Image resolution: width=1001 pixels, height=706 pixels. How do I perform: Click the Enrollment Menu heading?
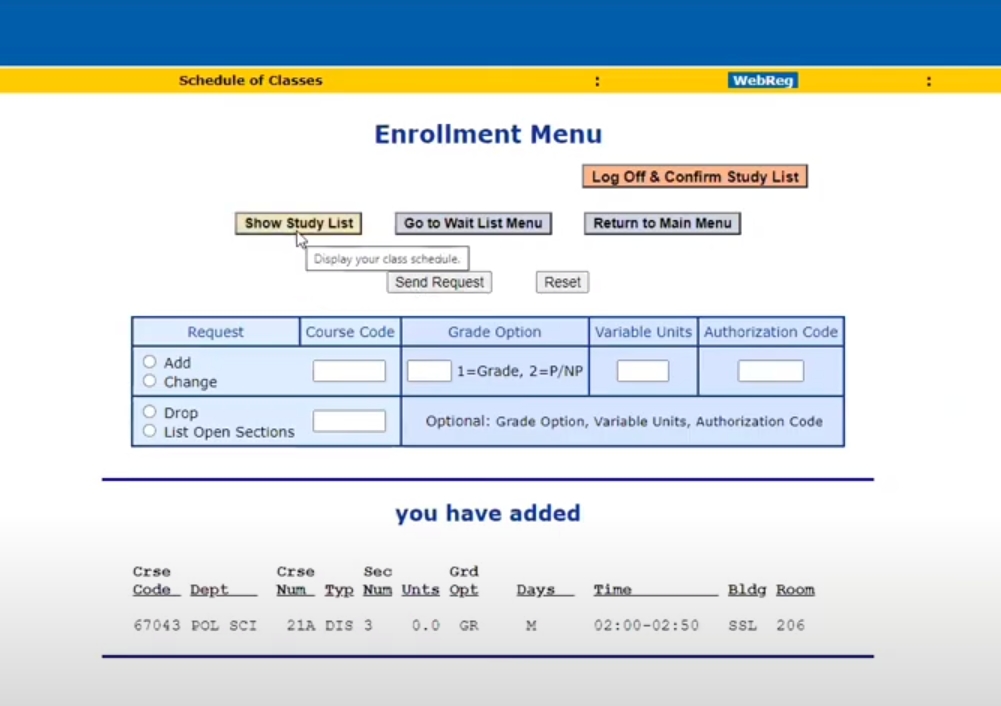pos(488,134)
